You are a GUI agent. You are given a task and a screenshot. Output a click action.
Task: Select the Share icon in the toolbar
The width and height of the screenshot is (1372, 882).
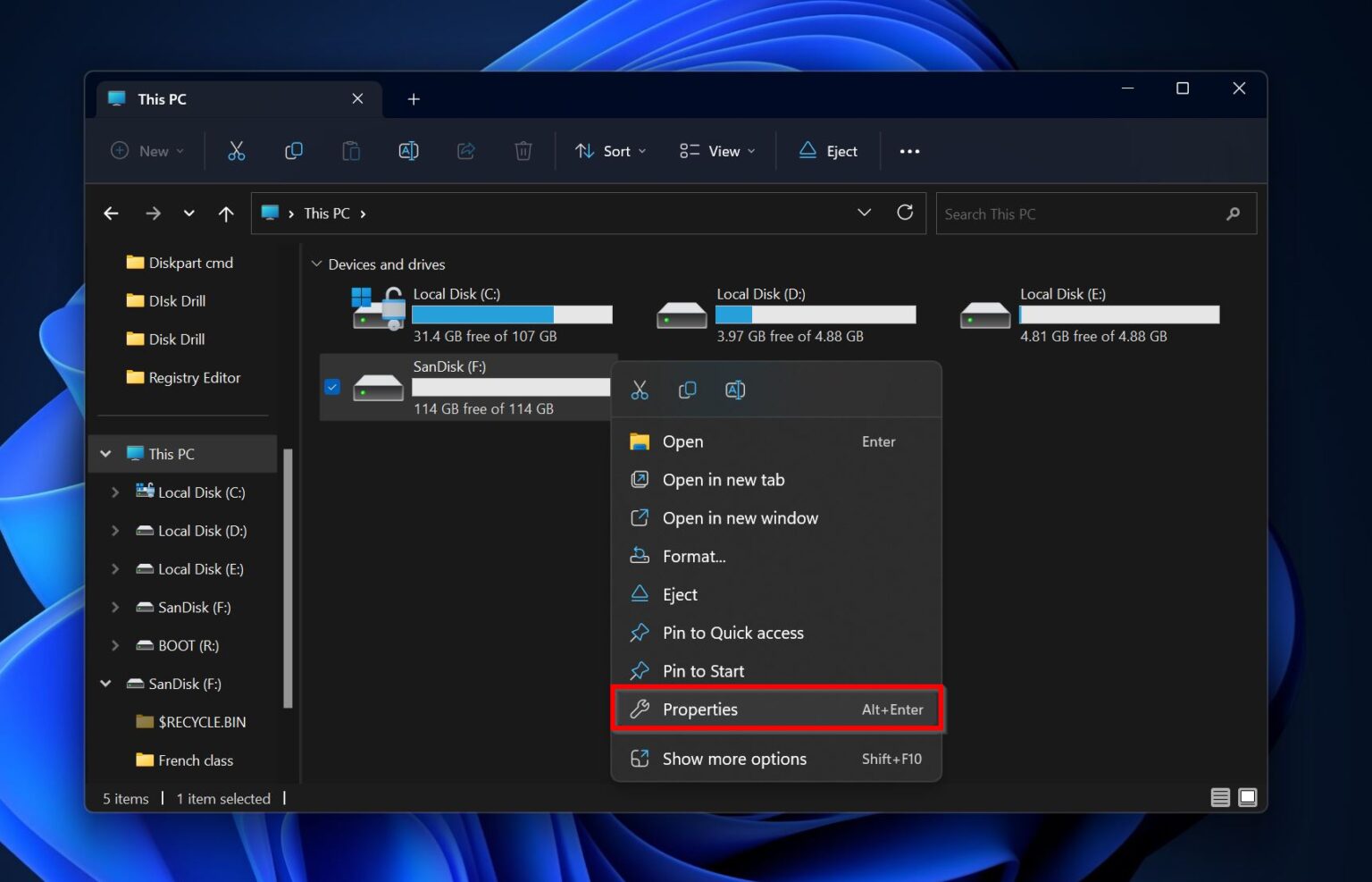click(x=465, y=150)
